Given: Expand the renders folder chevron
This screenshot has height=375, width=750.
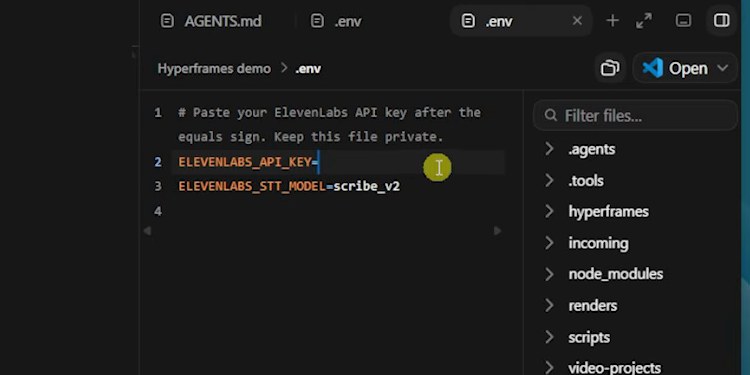Looking at the screenshot, I should [x=550, y=305].
